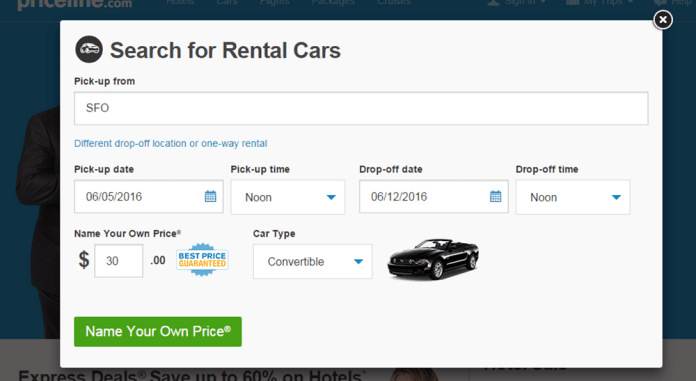
Task: Click the car icon beside the dialog title
Action: [x=89, y=49]
